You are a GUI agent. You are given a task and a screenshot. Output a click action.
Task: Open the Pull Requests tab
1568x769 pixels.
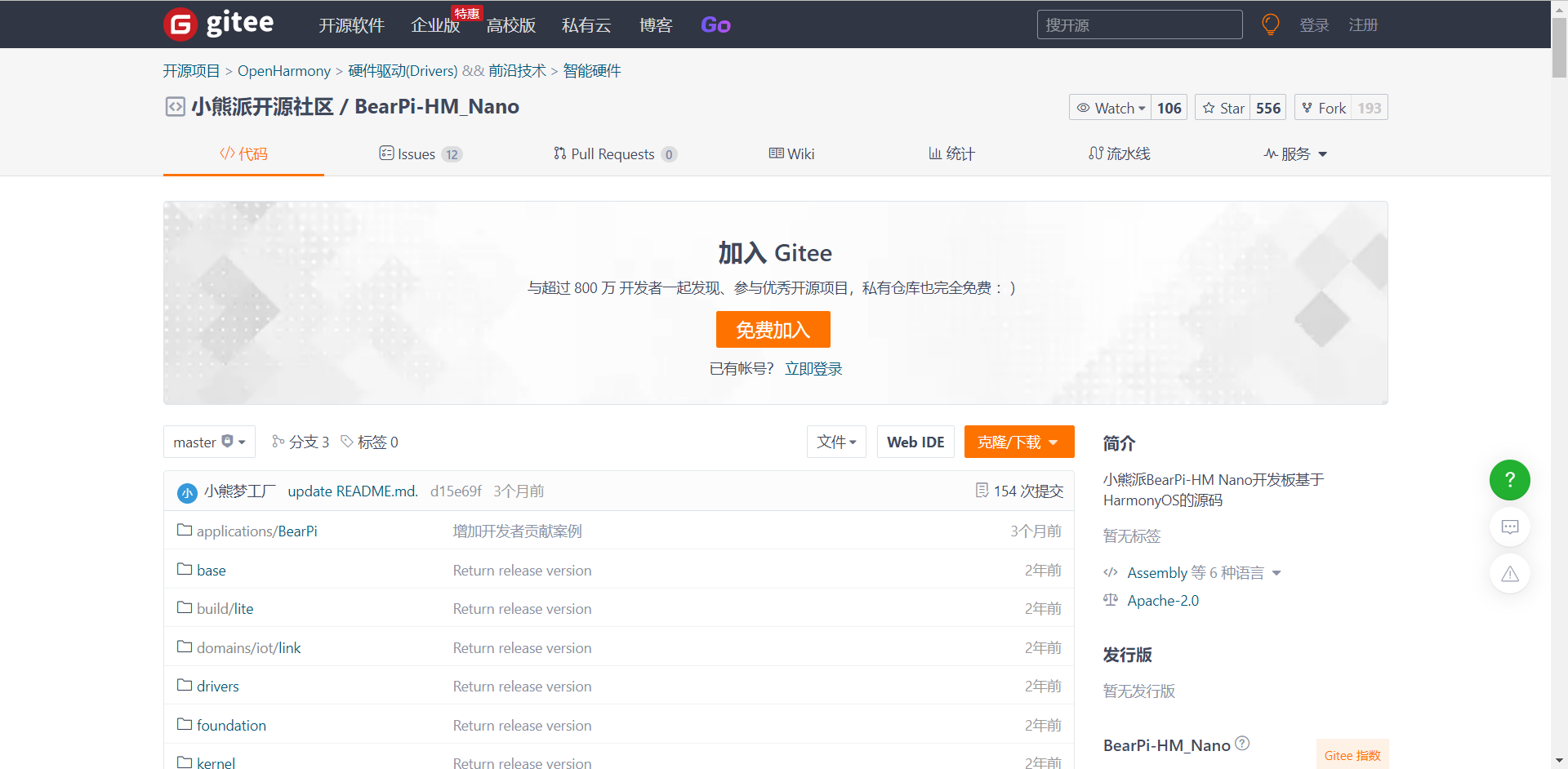point(615,153)
